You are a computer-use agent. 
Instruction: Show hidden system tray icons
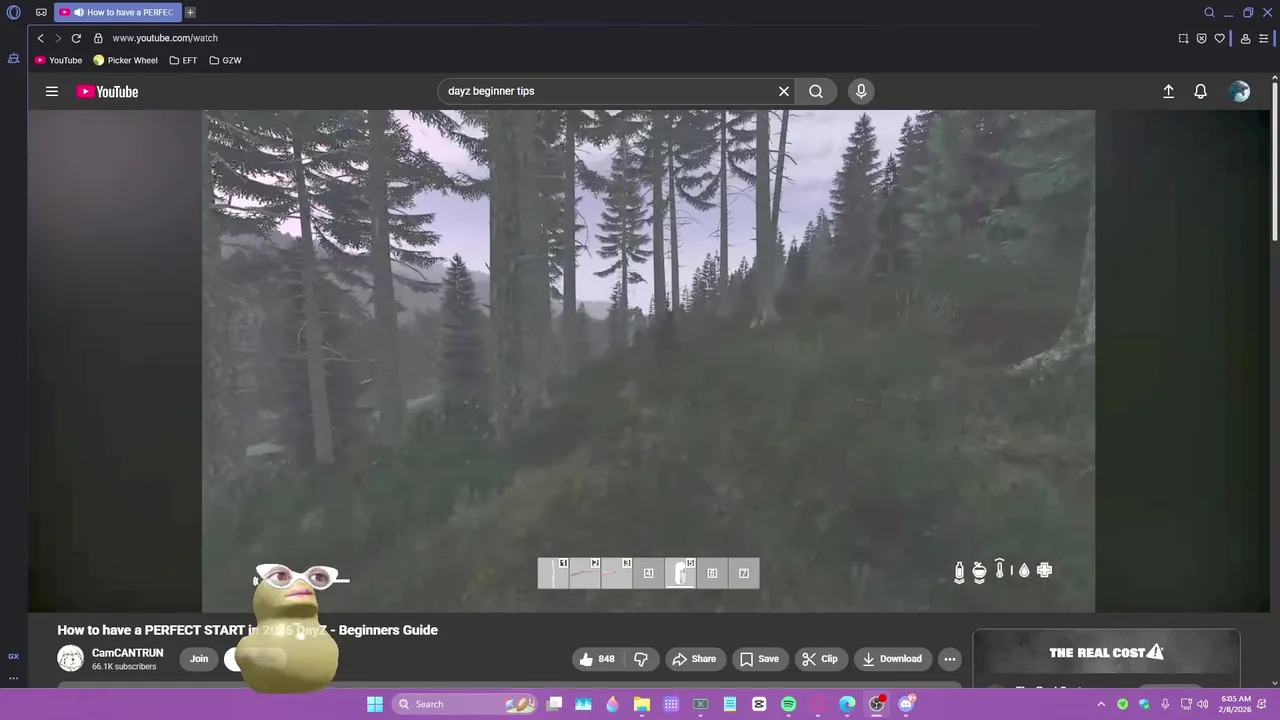[1101, 704]
